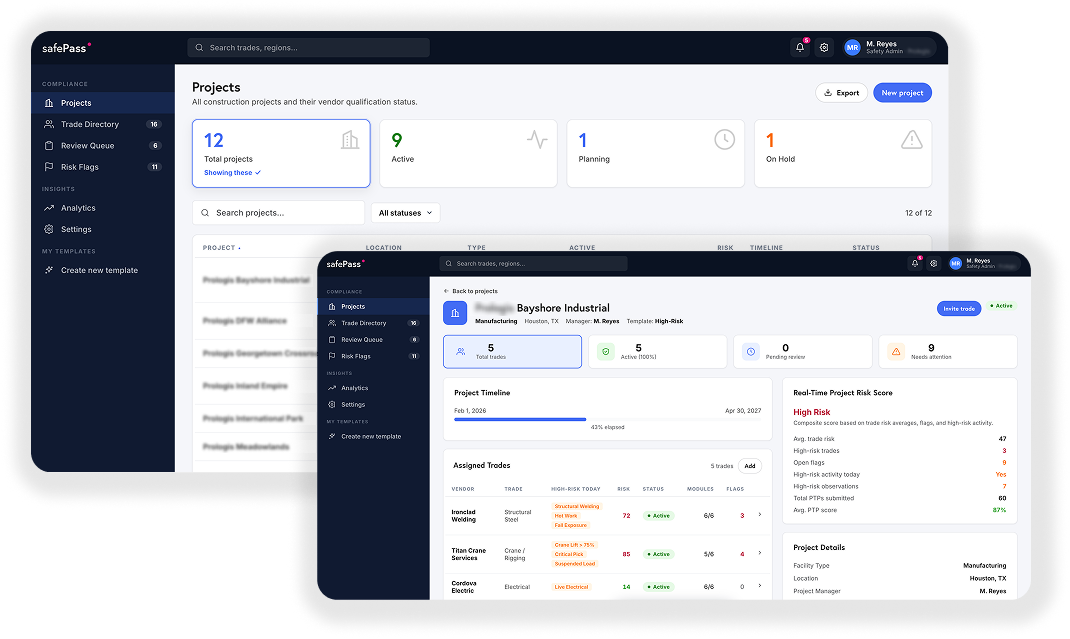1070x639 pixels.
Task: Click MR avatar in back Projects window
Action: [x=852, y=48]
